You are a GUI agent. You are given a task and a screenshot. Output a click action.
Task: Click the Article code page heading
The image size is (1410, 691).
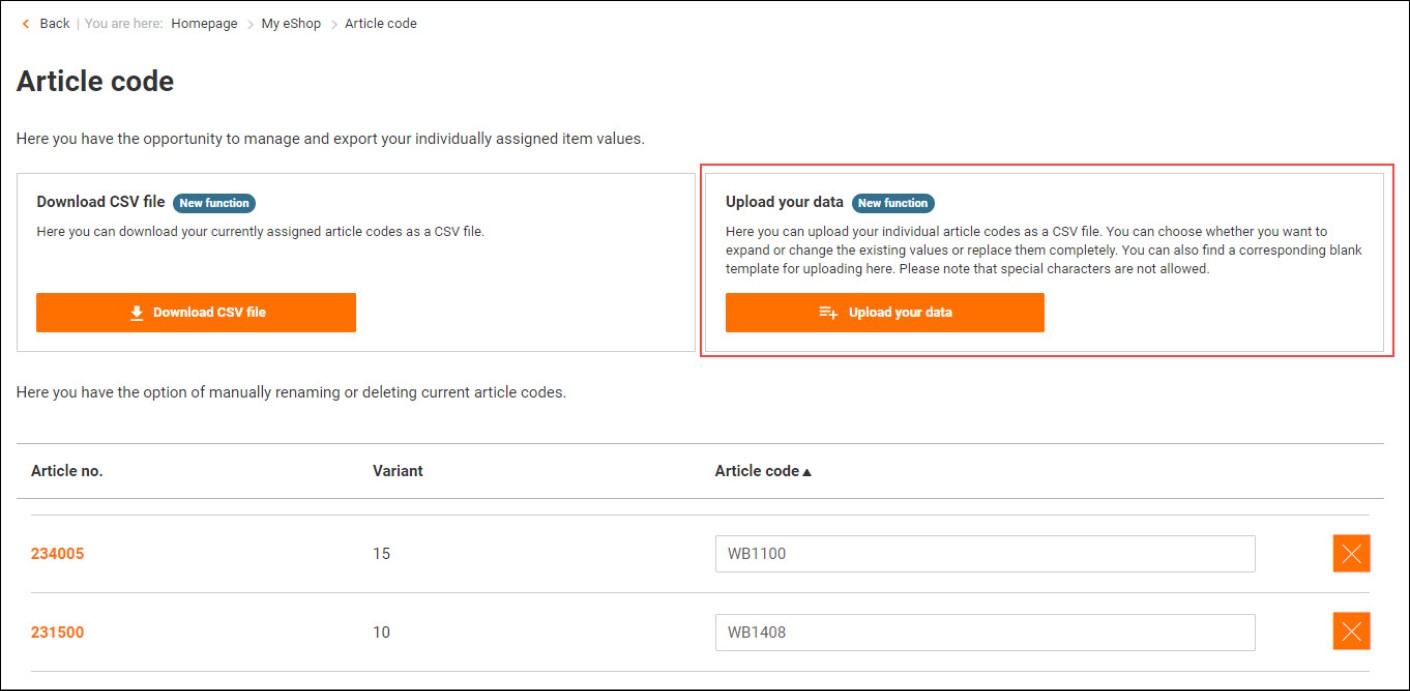[x=95, y=81]
